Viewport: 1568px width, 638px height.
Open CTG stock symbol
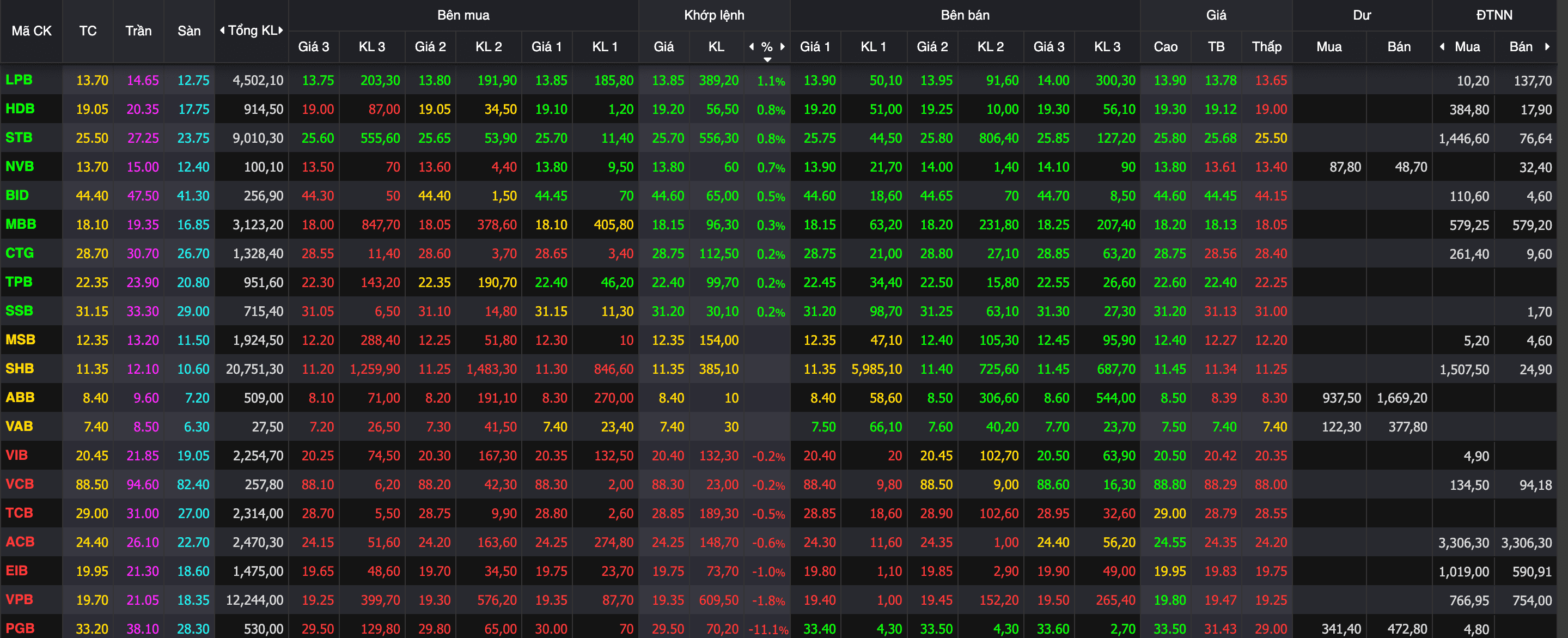(x=20, y=253)
